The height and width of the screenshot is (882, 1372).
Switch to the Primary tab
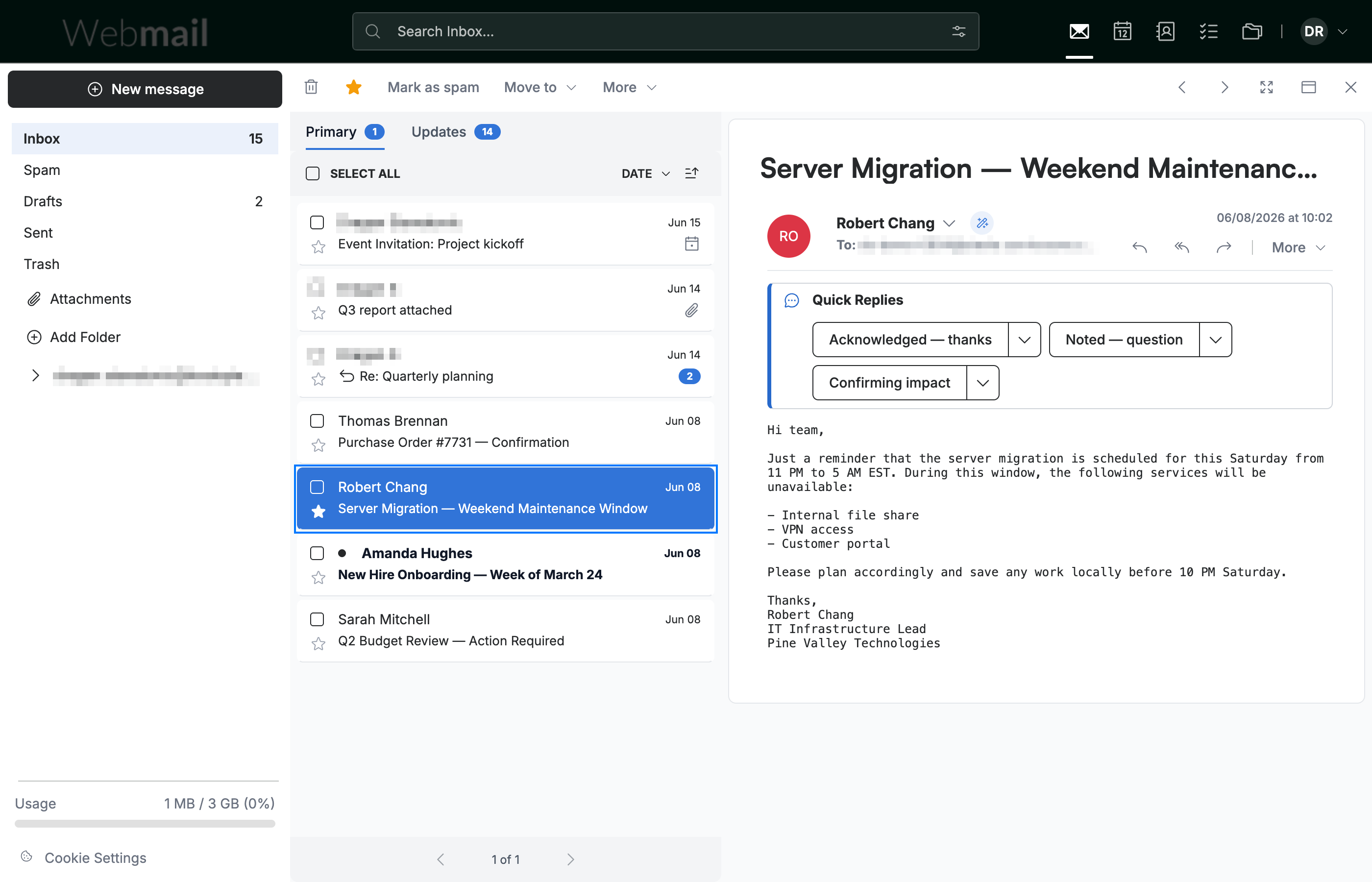[x=345, y=132]
